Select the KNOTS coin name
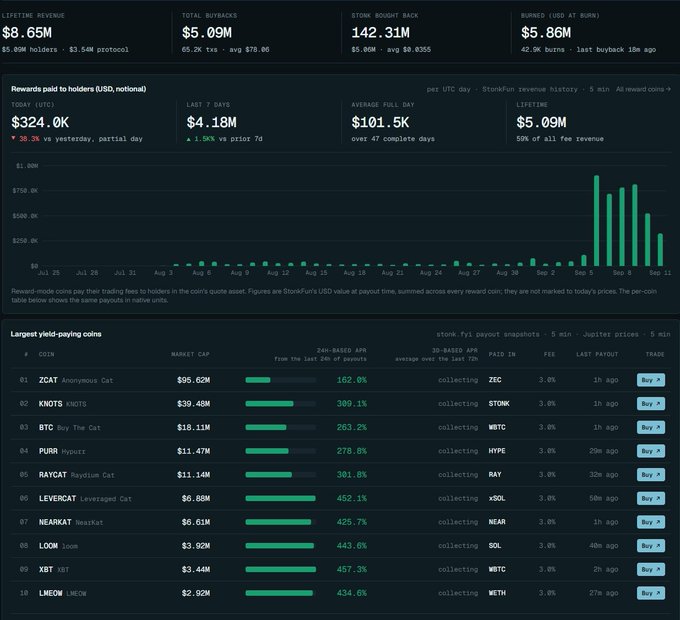680x620 pixels. pyautogui.click(x=50, y=404)
